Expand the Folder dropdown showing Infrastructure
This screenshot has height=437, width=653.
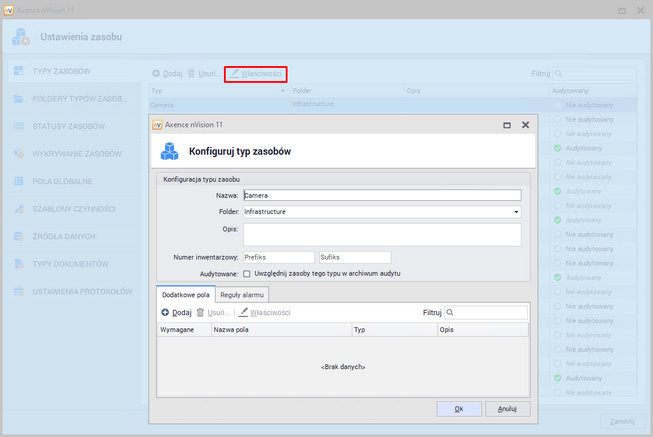tap(516, 212)
